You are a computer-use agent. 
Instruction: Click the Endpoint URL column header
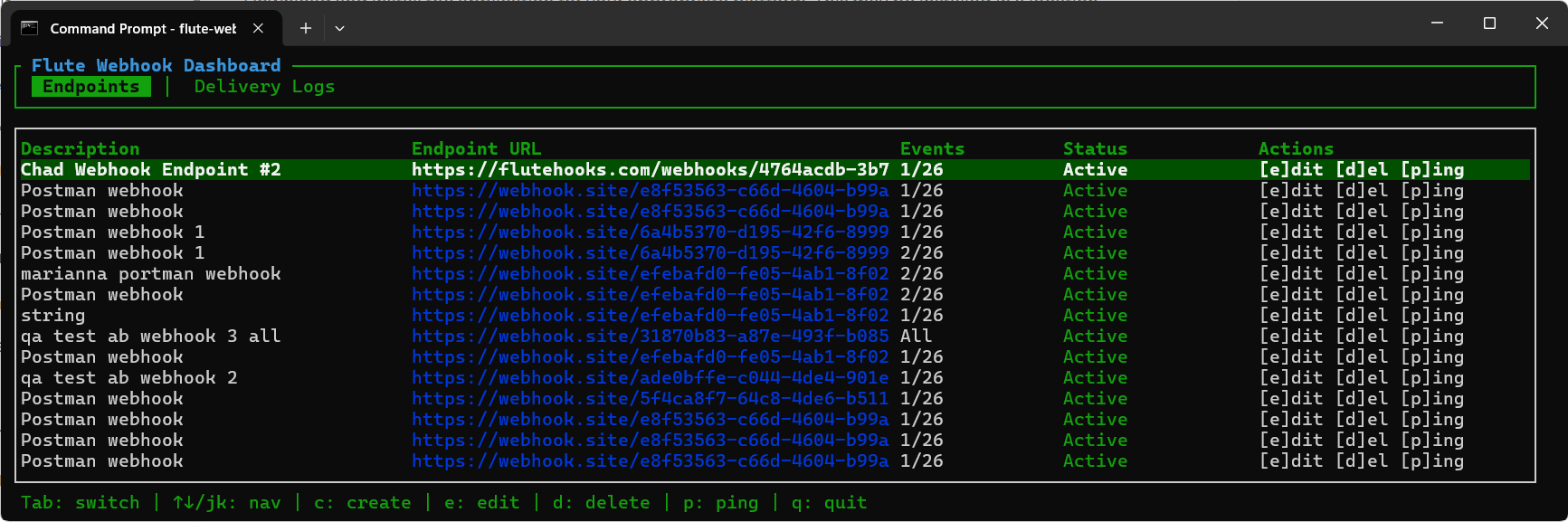pyautogui.click(x=476, y=149)
